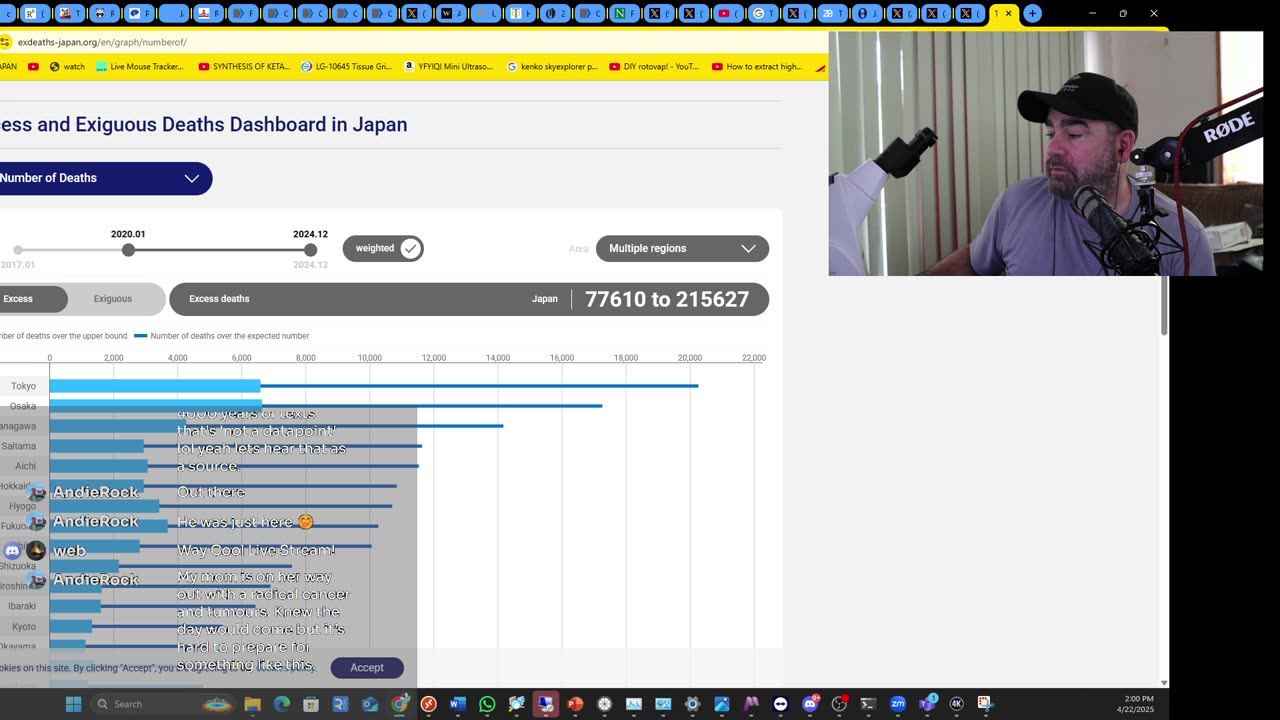Open the TeamViewer taskbar icon

click(780, 704)
